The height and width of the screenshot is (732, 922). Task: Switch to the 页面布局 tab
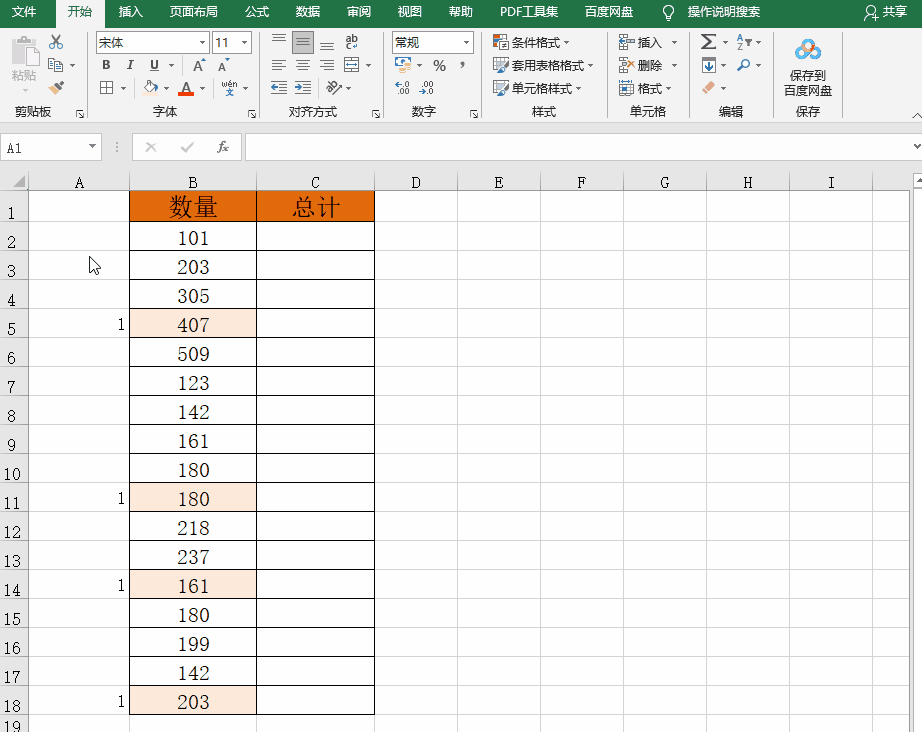tap(193, 12)
